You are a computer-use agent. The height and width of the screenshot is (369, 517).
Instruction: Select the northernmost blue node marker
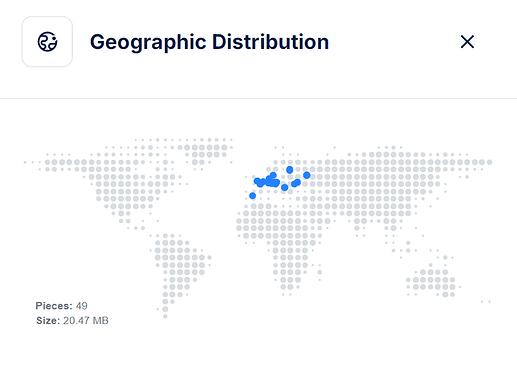pos(290,170)
